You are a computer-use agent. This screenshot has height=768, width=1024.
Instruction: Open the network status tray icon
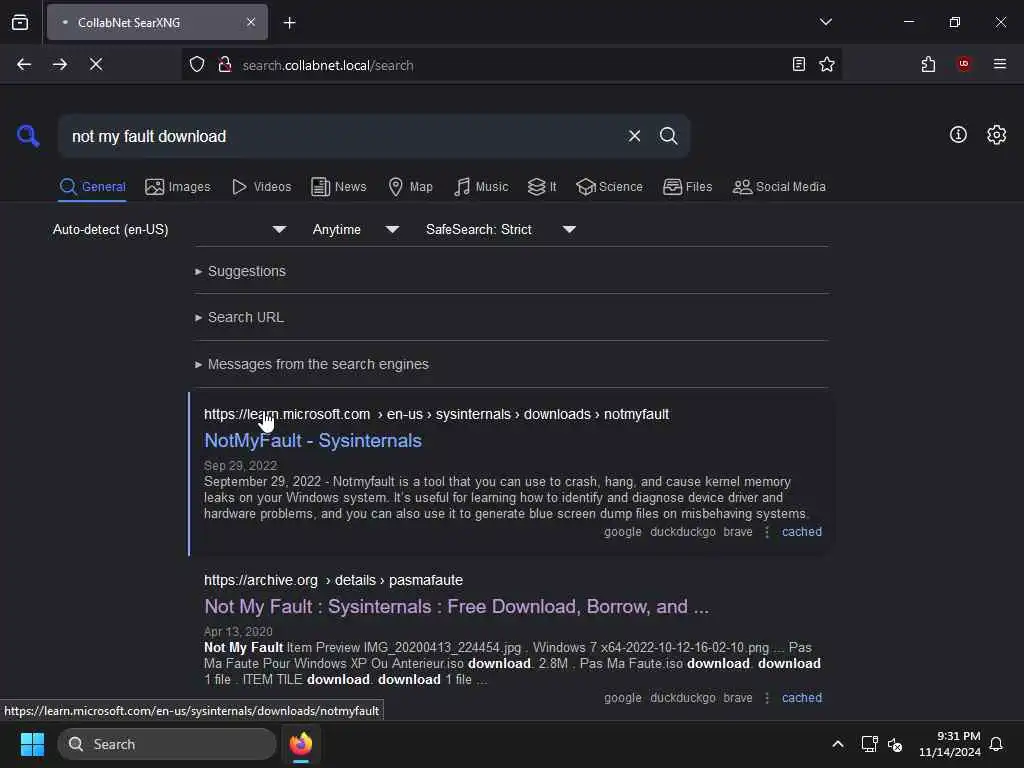[x=869, y=744]
